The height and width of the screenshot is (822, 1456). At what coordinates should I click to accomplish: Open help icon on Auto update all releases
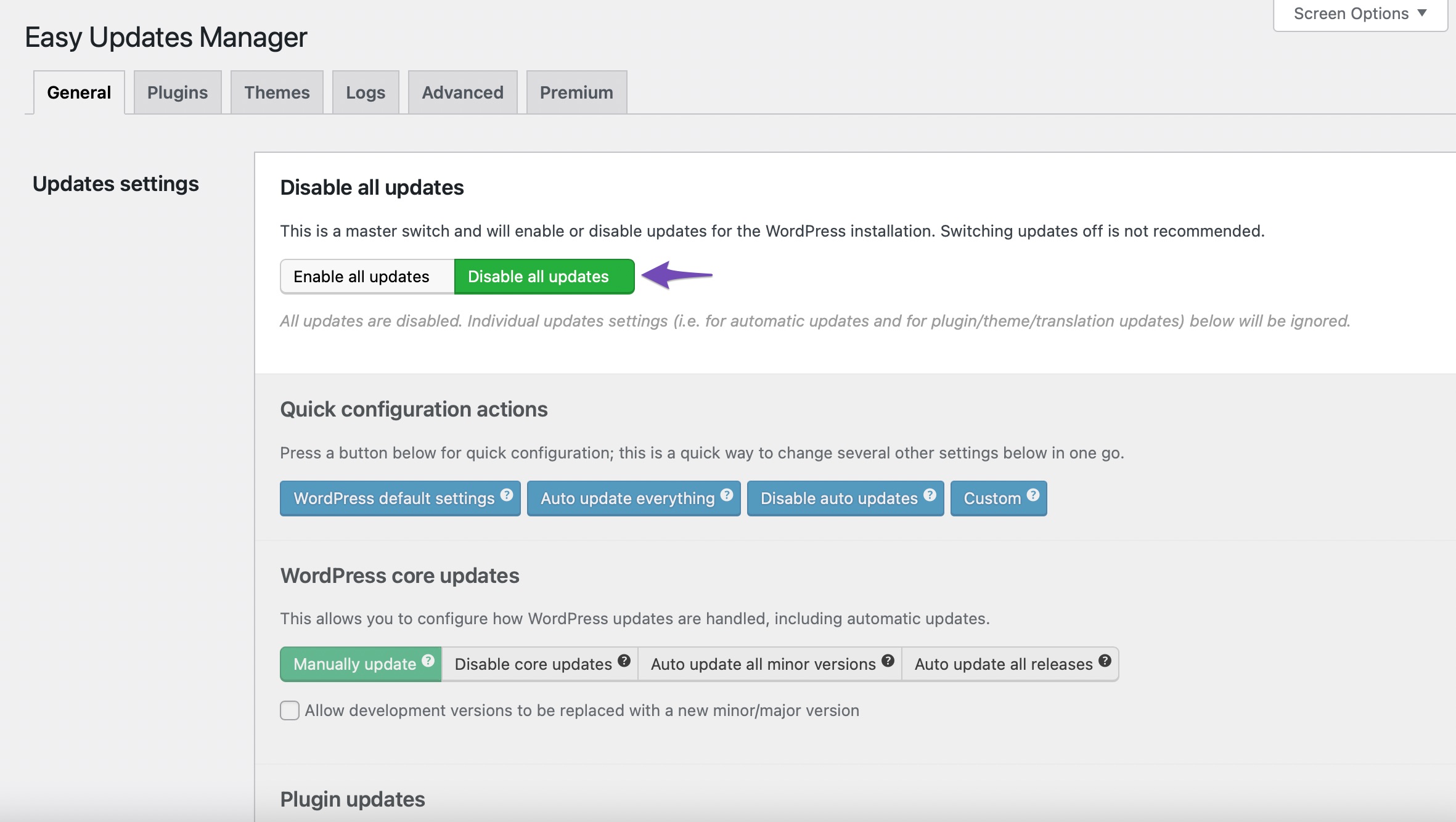tap(1105, 661)
